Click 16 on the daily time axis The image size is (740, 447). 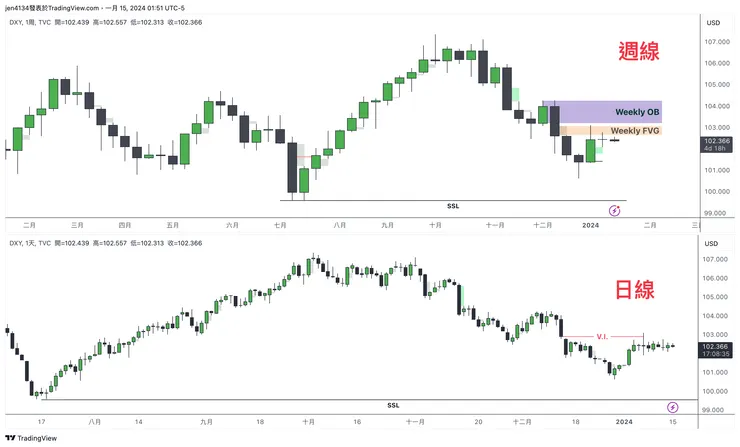(x=357, y=422)
